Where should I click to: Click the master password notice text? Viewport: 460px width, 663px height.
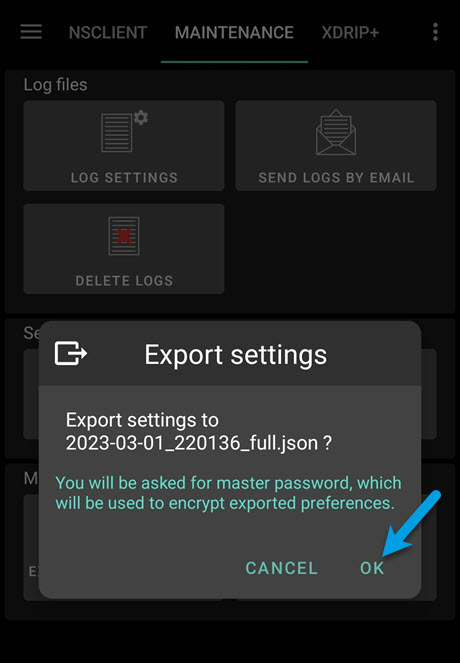[228, 493]
